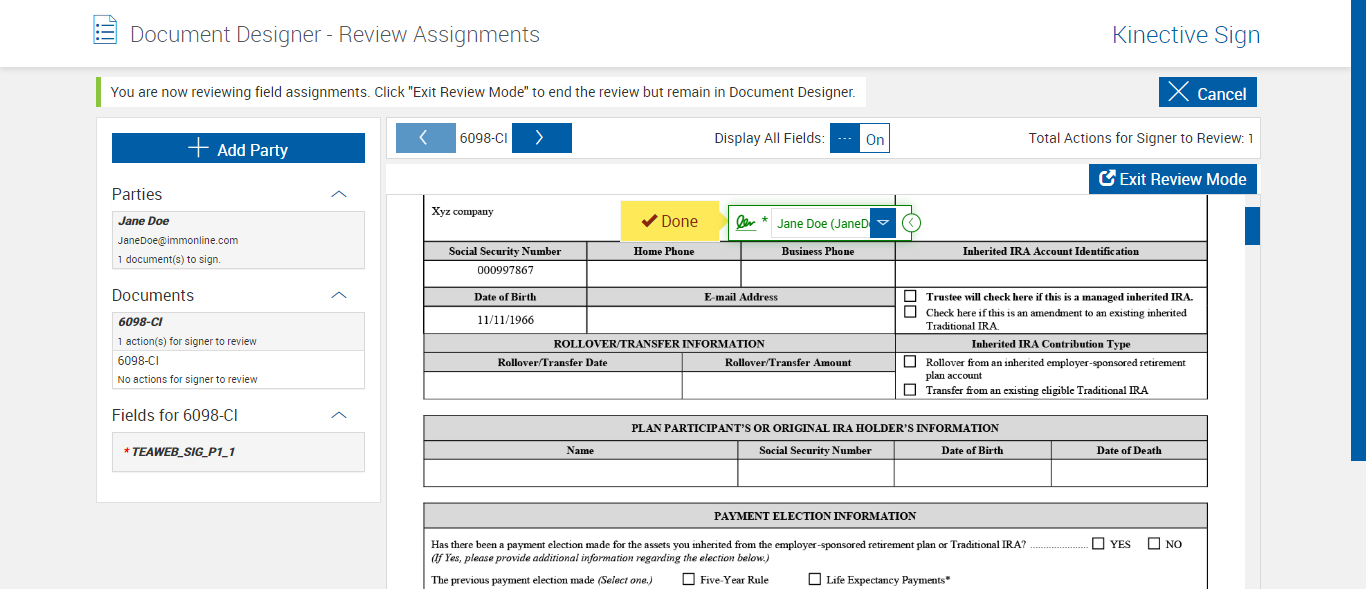Click the Cancel button
The width and height of the screenshot is (1366, 589).
[1208, 92]
